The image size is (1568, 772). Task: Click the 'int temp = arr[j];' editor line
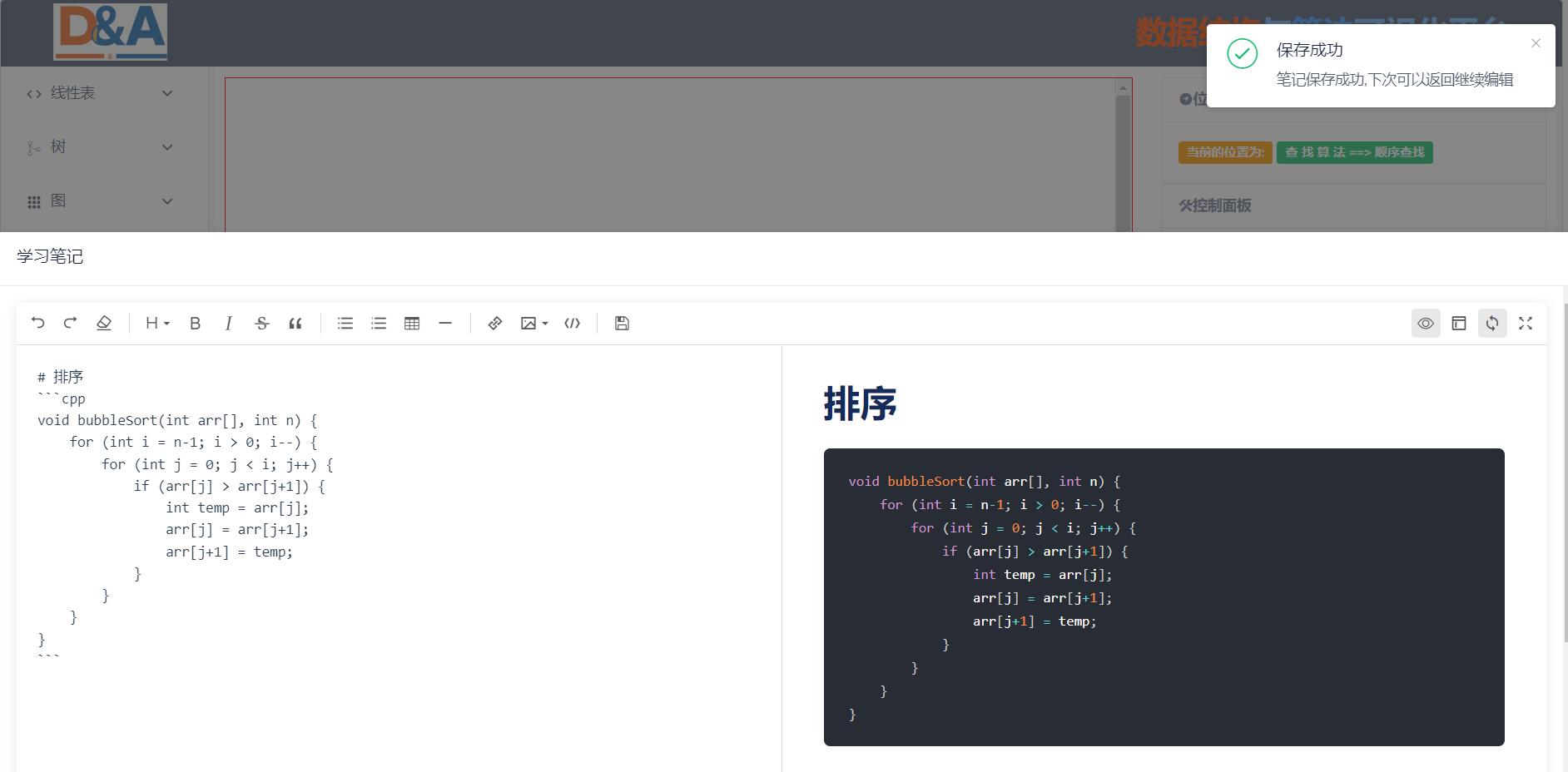point(237,507)
